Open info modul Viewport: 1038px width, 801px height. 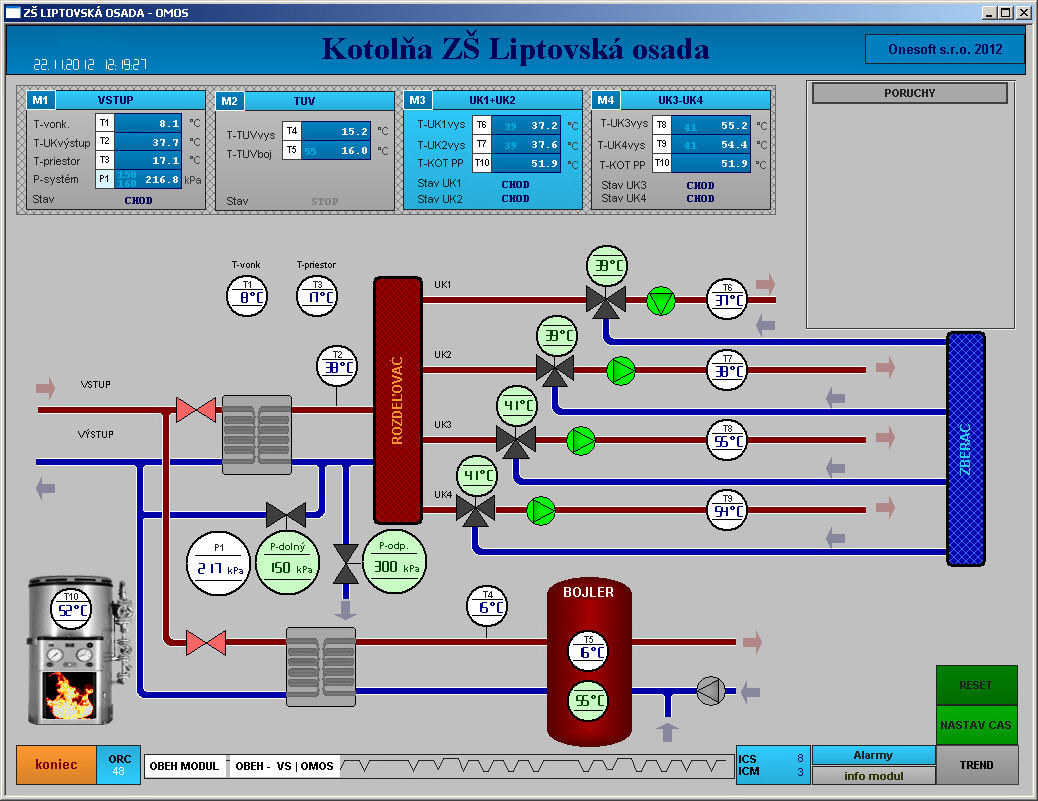pyautogui.click(x=873, y=776)
